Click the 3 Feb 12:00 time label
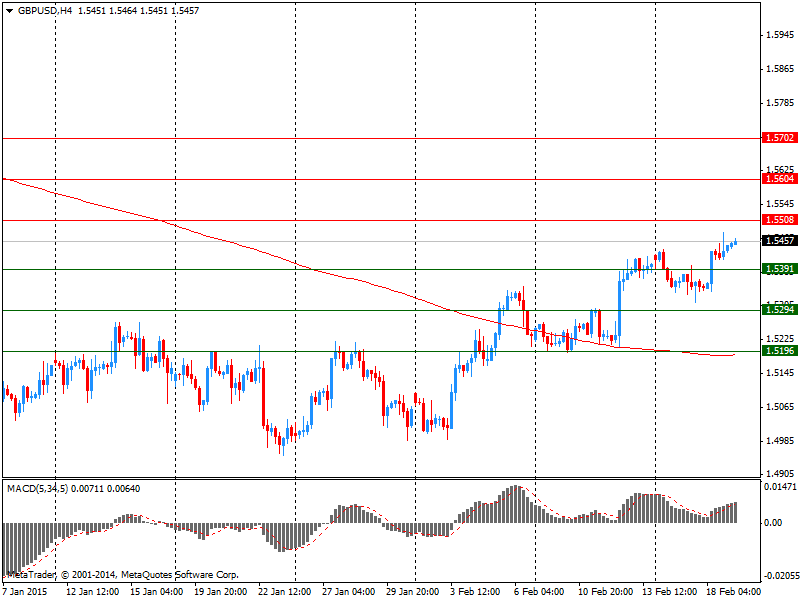Screen dimensions: 800x600 [x=476, y=592]
